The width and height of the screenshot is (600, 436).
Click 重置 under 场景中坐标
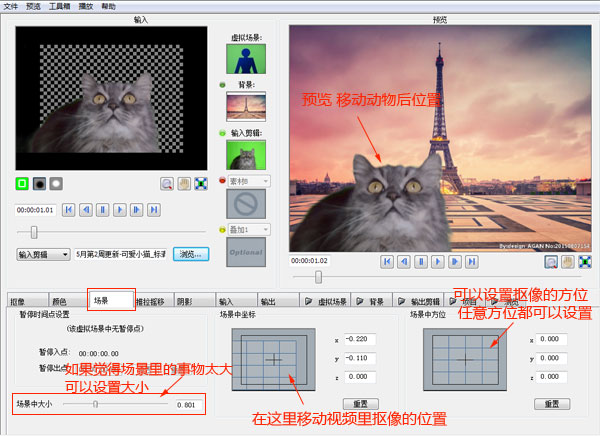[360, 404]
